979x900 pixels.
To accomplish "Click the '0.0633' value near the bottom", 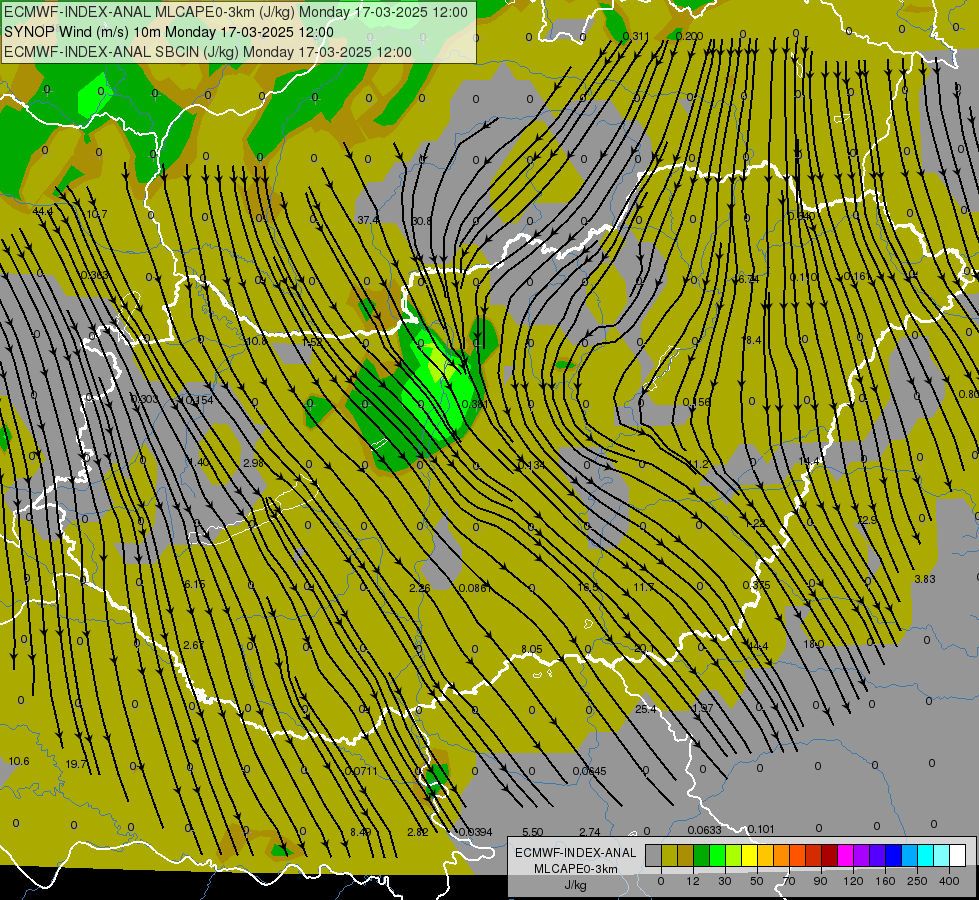I will tap(704, 830).
